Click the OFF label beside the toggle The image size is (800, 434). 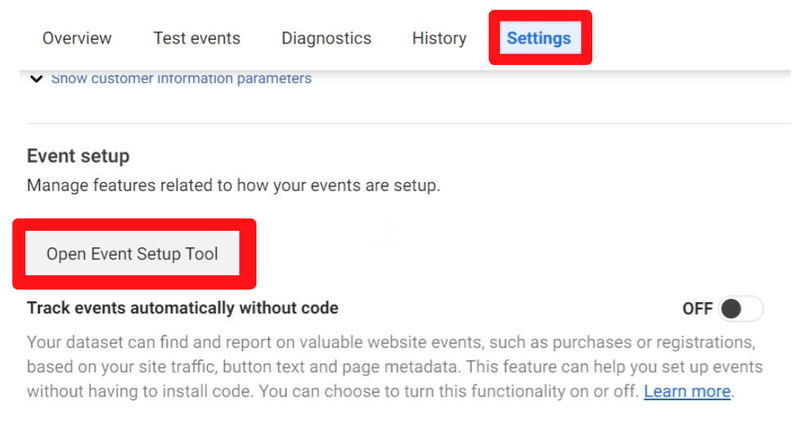click(x=697, y=308)
